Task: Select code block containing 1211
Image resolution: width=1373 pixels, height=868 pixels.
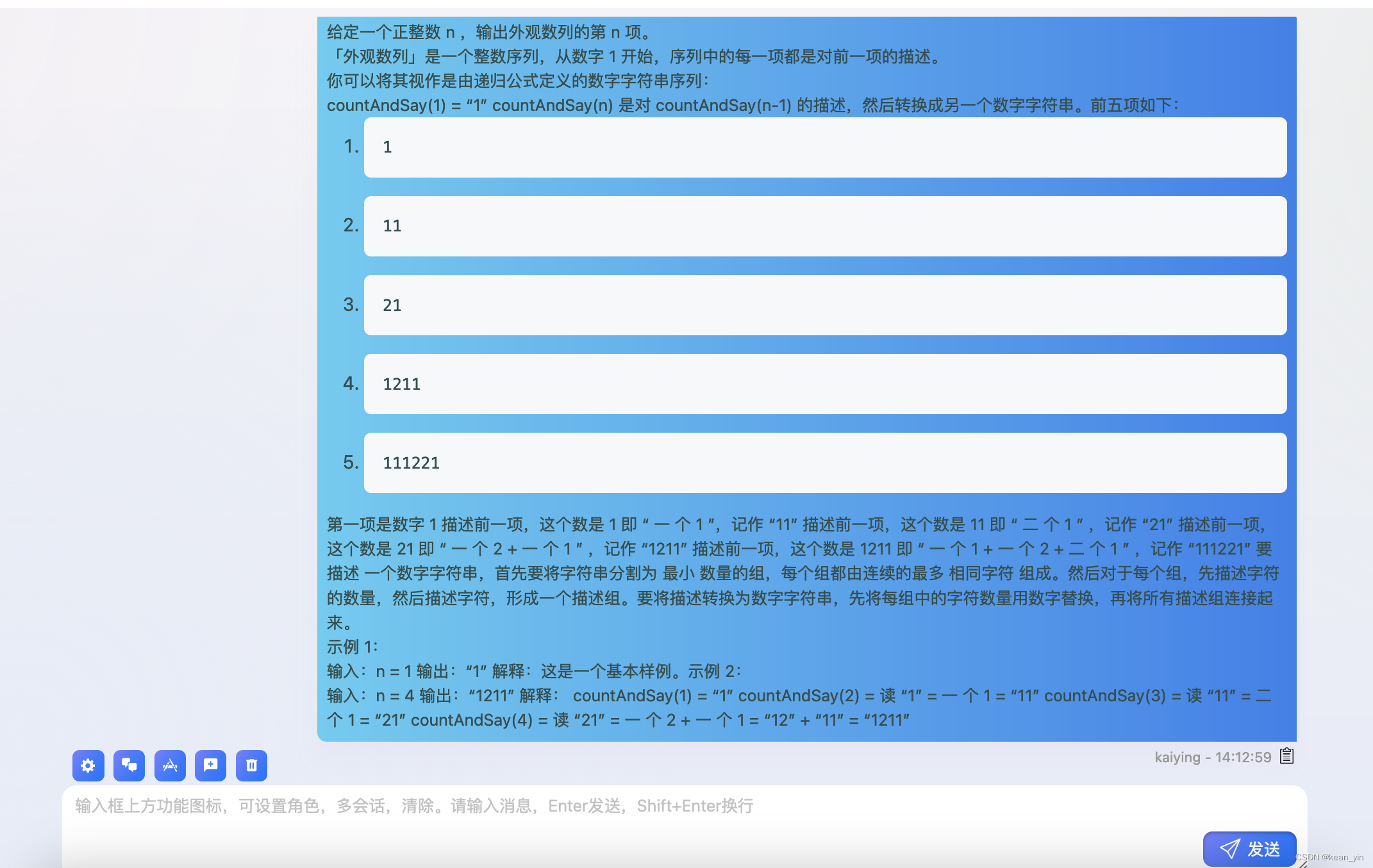Action: (825, 384)
